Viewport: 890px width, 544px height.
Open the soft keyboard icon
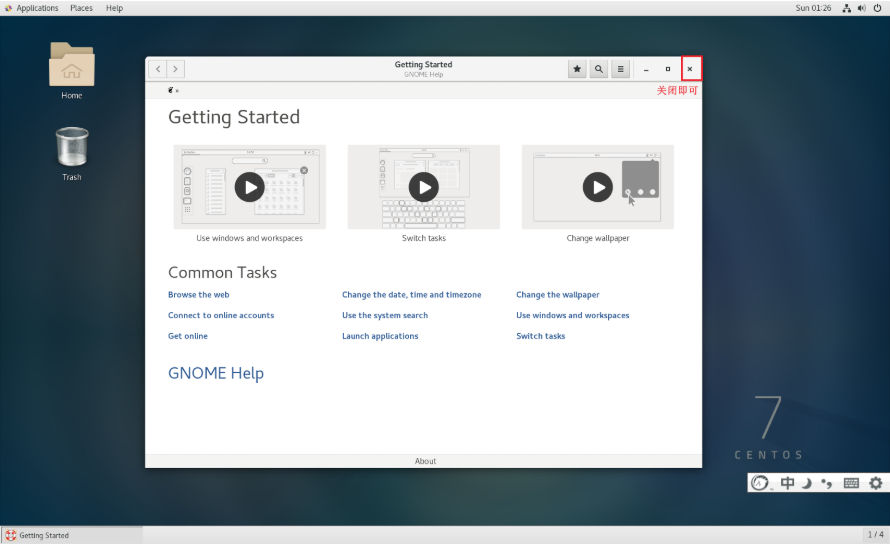point(851,483)
